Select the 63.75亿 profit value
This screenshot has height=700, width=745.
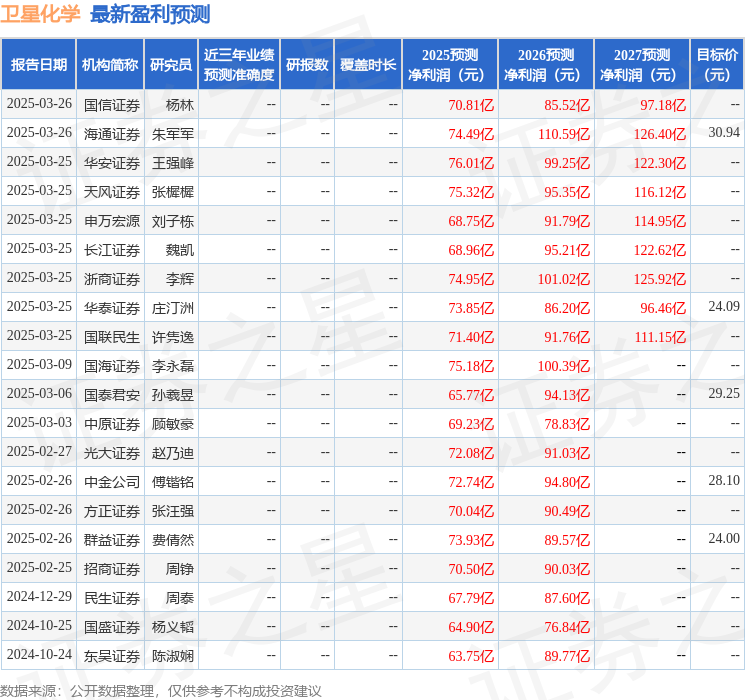[x=471, y=656]
